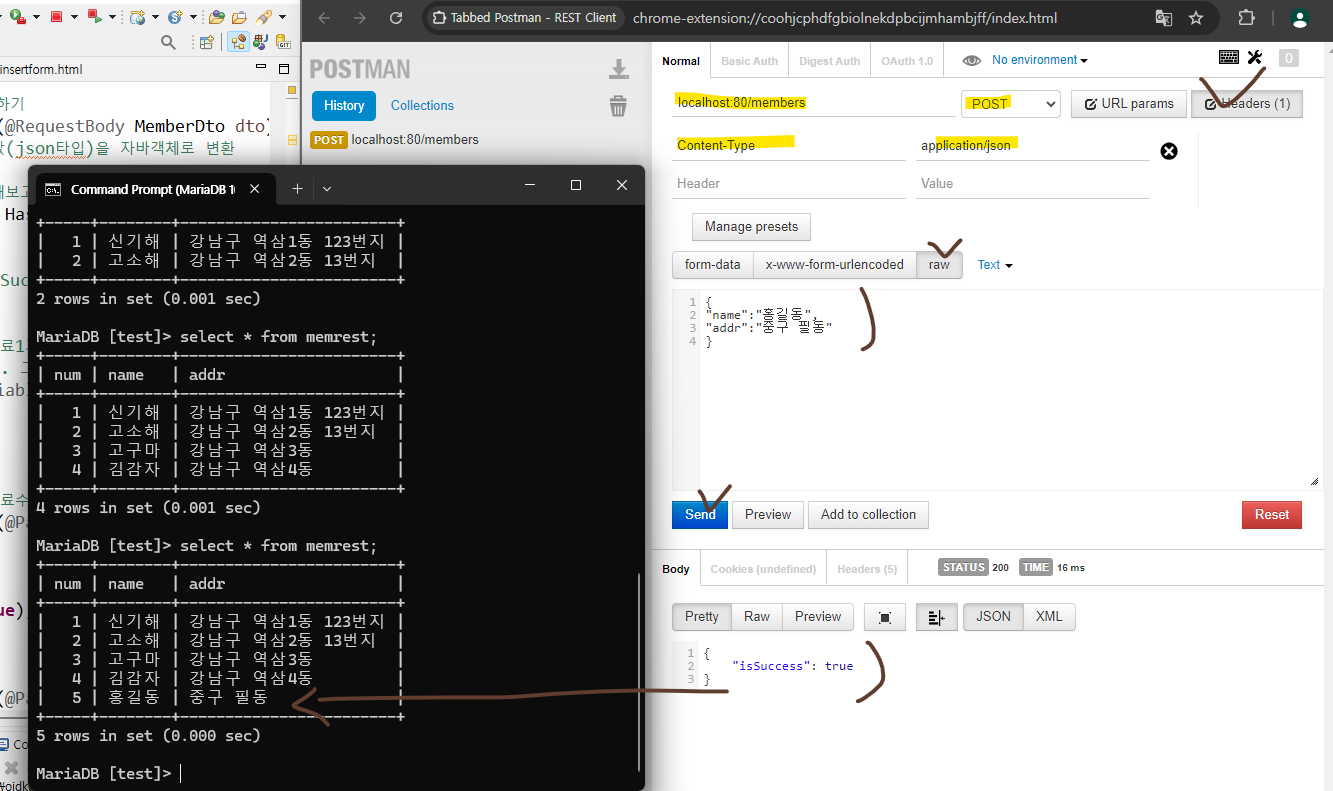Image resolution: width=1333 pixels, height=791 pixels.
Task: Open the No environment dropdown
Action: (x=1039, y=60)
